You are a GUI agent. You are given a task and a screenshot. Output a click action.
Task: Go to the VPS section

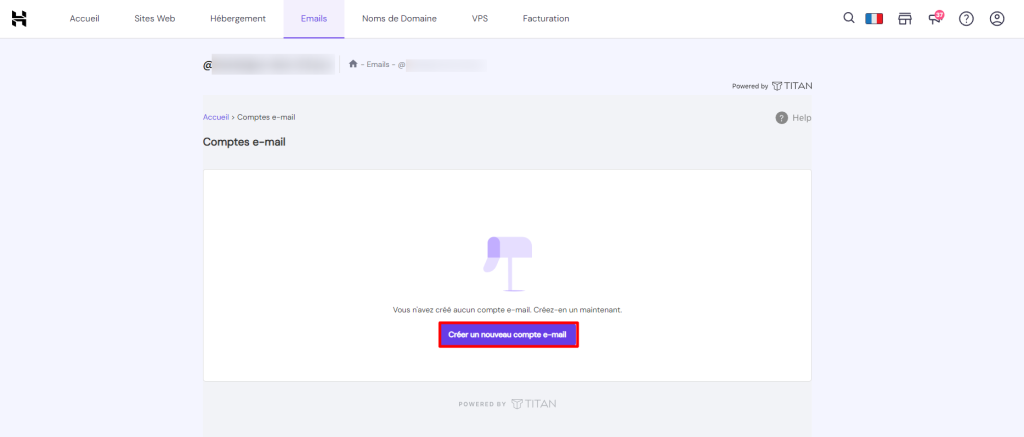[x=481, y=18]
